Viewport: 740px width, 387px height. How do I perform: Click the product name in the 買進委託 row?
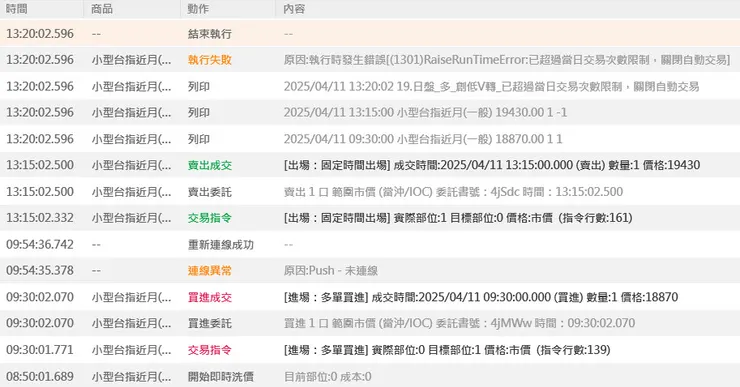(x=131, y=323)
